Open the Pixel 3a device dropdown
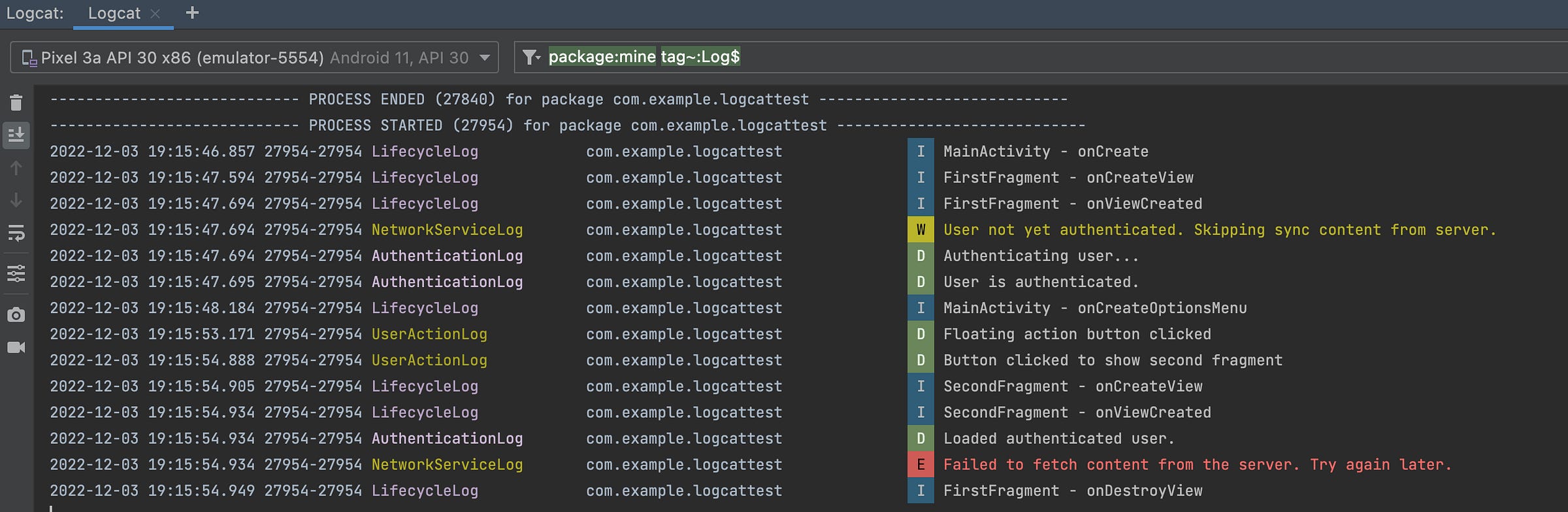This screenshot has height=512, width=1568. [x=254, y=58]
